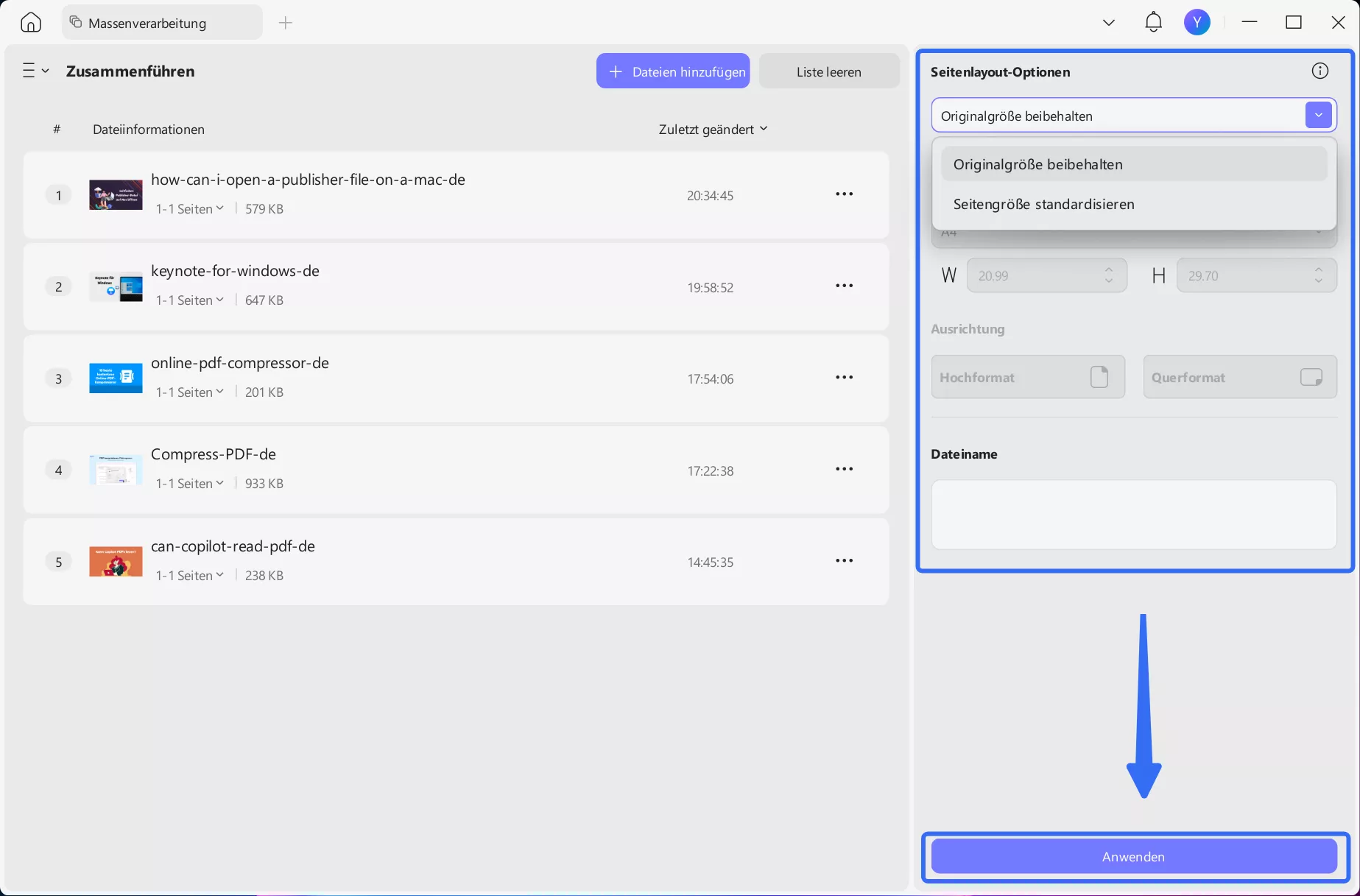
Task: Expand page range of can-copilot-read-pdf-de
Action: click(x=190, y=576)
